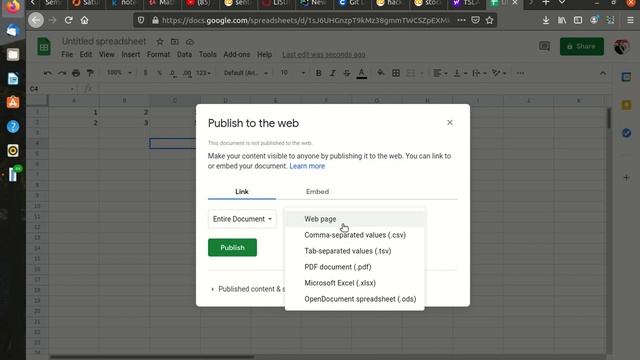Close the Publish to the web dialog

click(450, 122)
